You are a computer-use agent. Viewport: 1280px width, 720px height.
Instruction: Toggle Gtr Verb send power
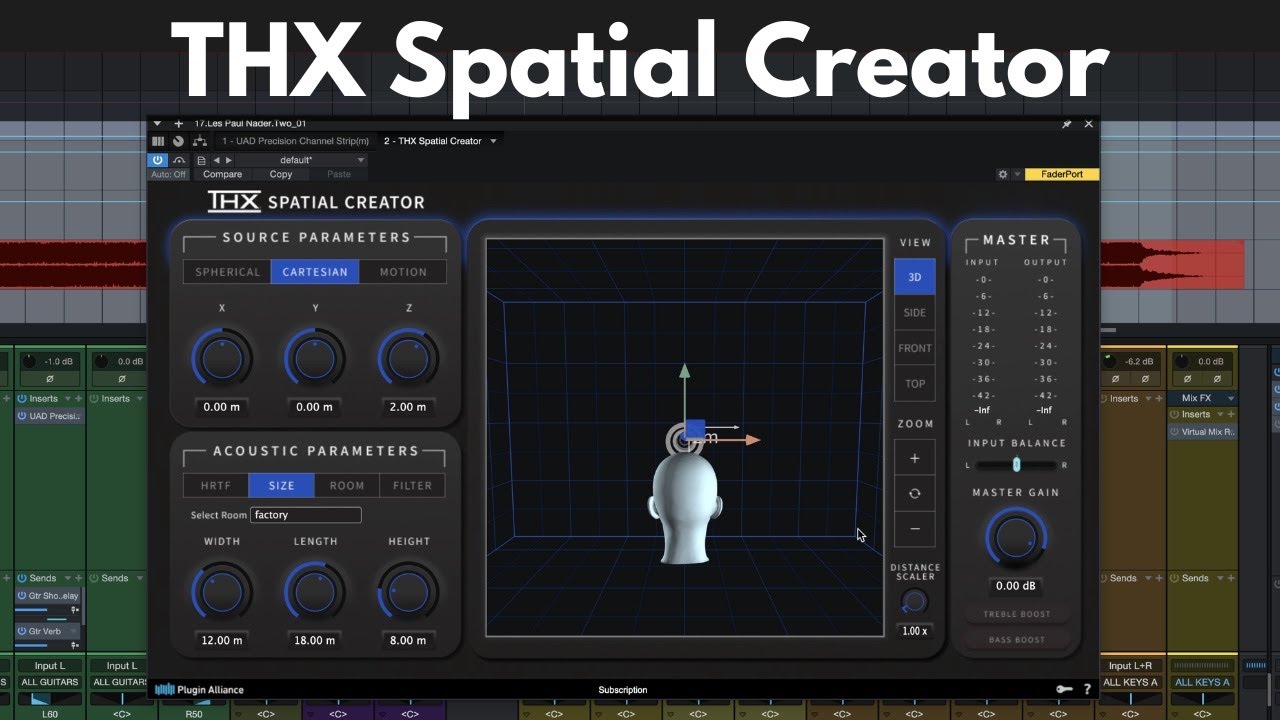coord(22,631)
